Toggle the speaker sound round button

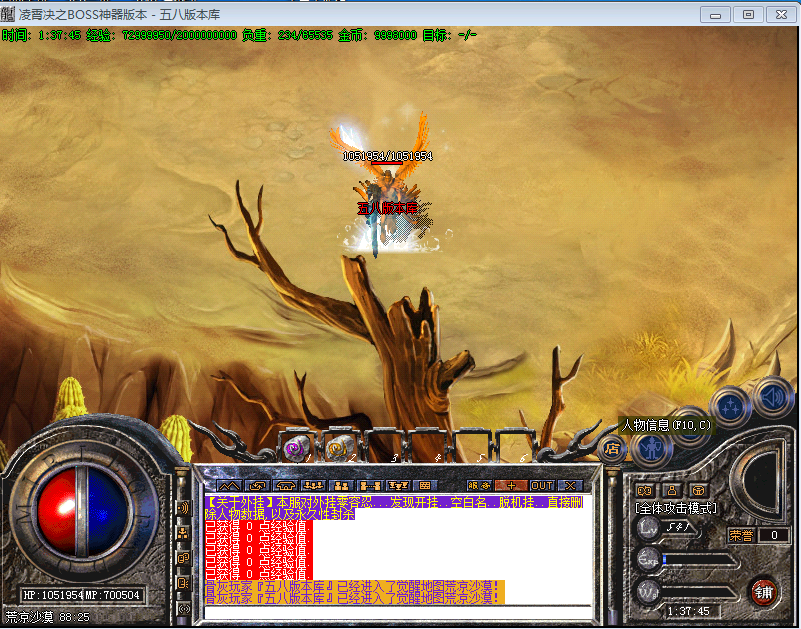click(773, 397)
